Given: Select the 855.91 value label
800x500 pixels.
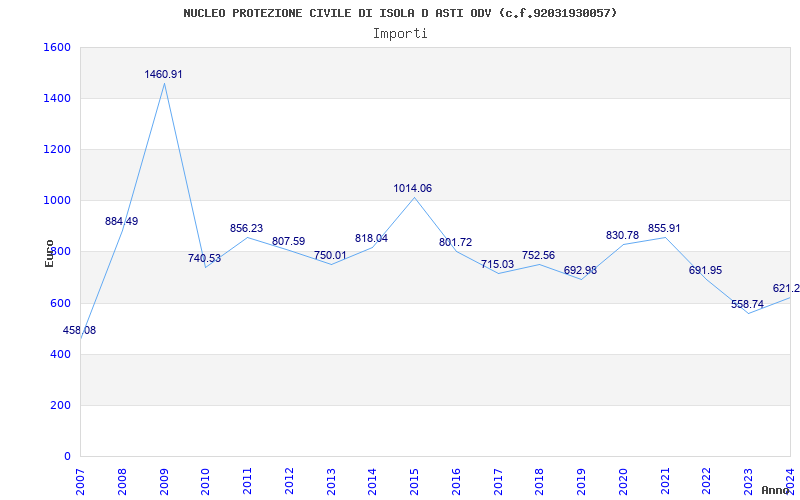Looking at the screenshot, I should point(664,229).
